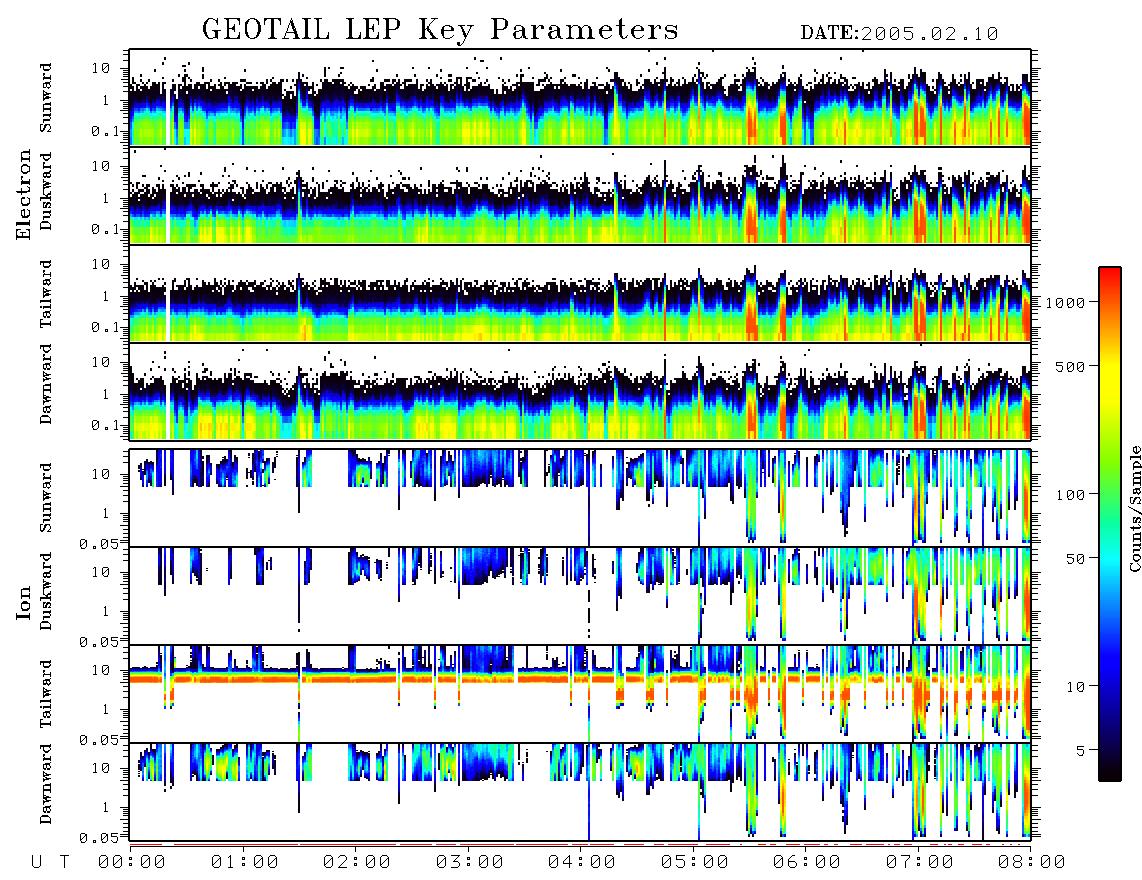The image size is (1142, 880).
Task: Click the "U T" axis label
Action: pyautogui.click(x=50, y=862)
